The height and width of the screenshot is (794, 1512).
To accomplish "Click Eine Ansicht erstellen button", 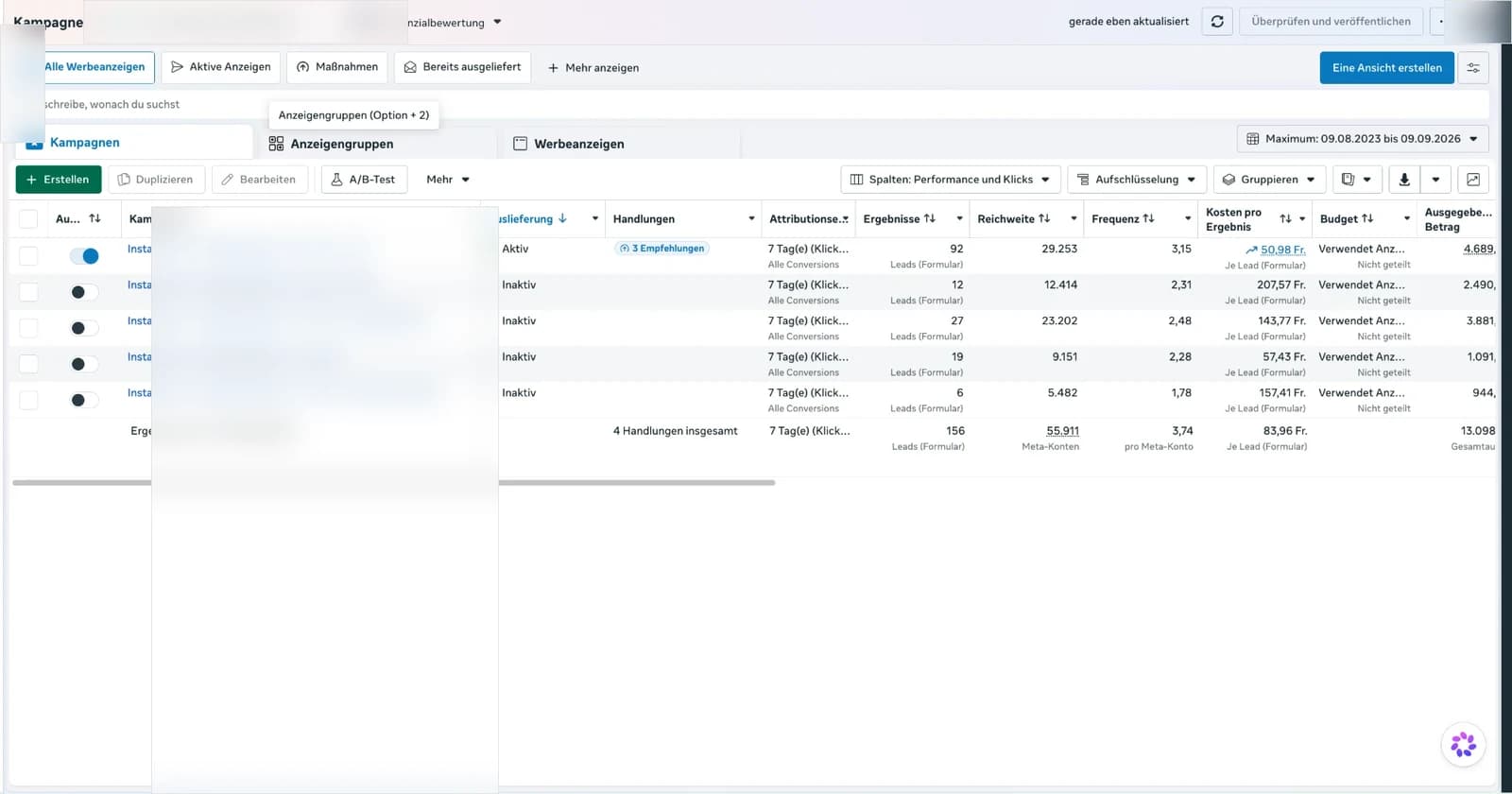I will pyautogui.click(x=1386, y=67).
